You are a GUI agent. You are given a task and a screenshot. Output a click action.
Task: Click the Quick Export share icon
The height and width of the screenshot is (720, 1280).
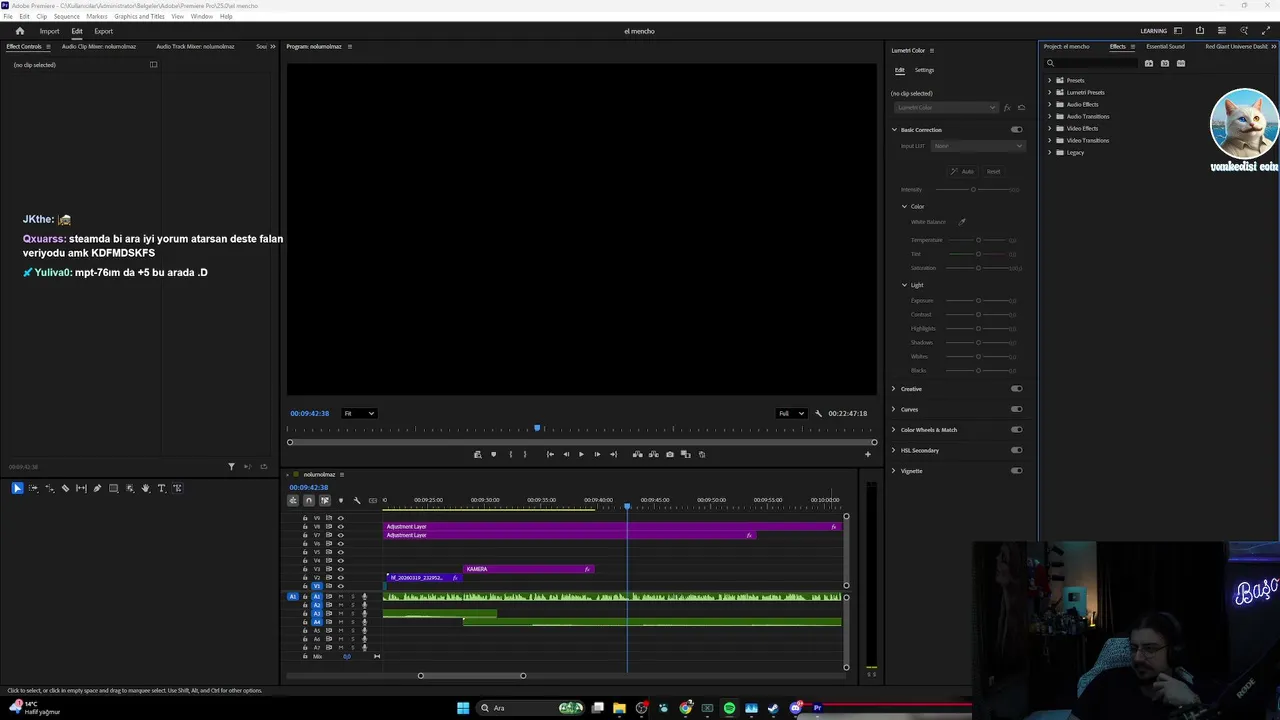[1200, 31]
